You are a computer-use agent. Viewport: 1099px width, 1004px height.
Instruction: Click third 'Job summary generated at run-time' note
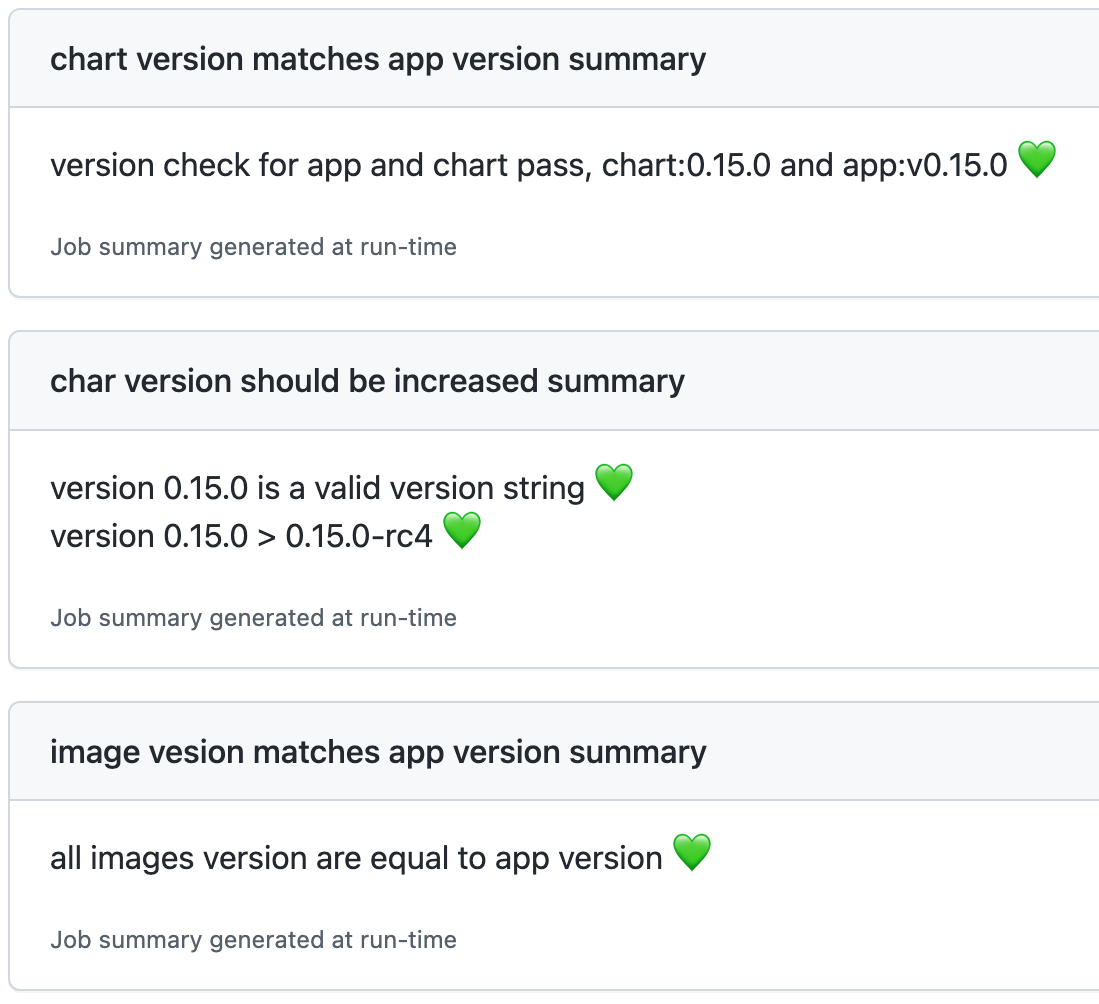(253, 940)
